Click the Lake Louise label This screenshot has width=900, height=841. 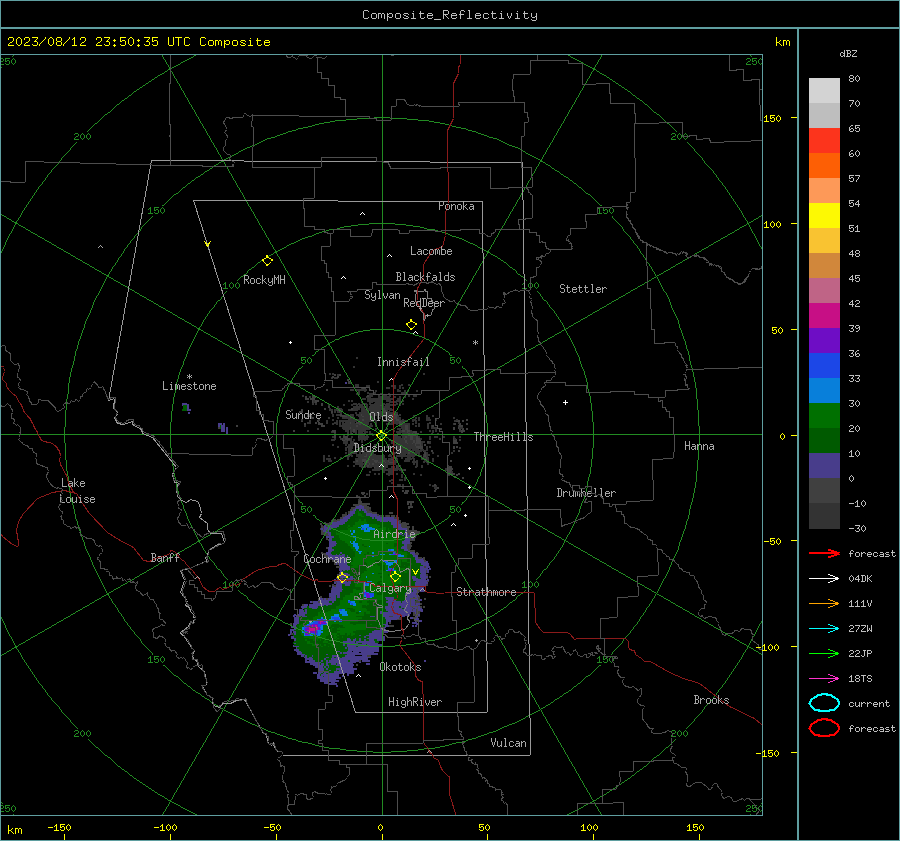pos(77,491)
